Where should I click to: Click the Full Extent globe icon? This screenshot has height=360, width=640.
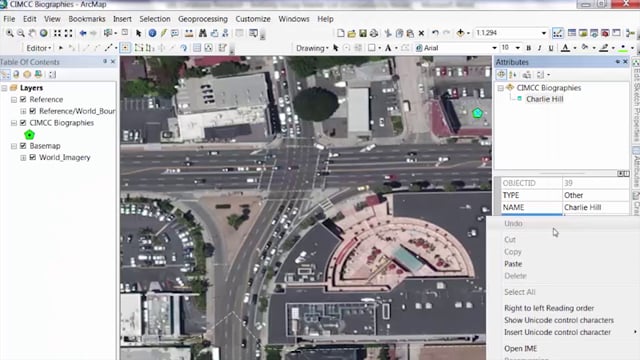[x=43, y=33]
